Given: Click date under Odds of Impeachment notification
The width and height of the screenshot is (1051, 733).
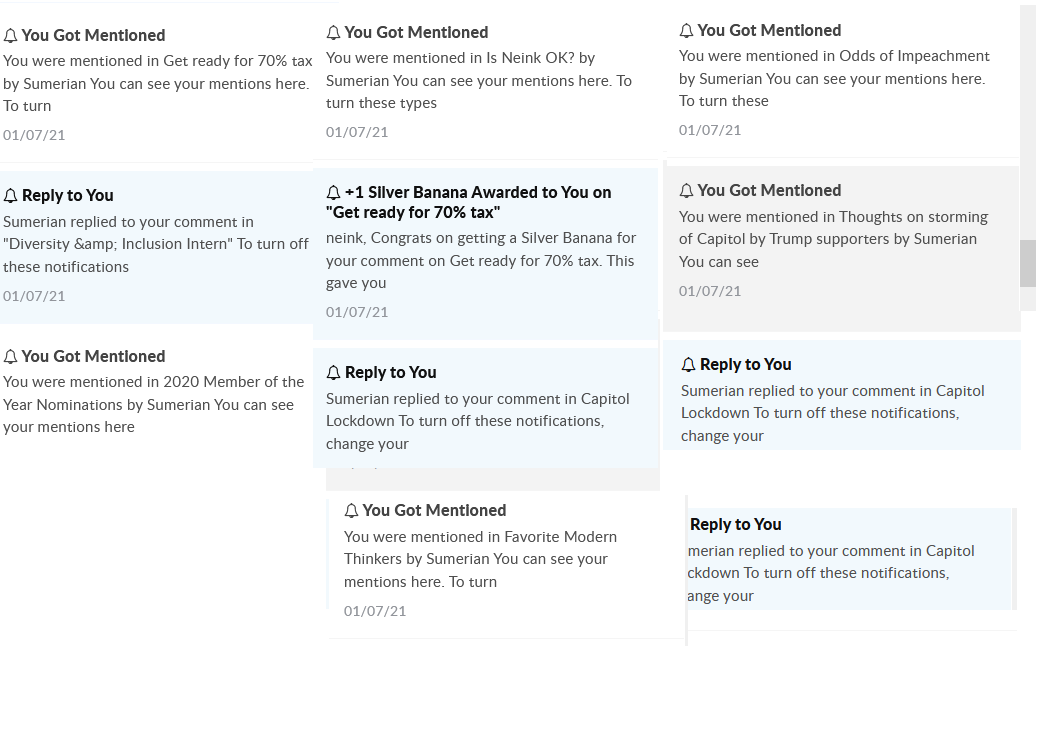Looking at the screenshot, I should coord(710,130).
